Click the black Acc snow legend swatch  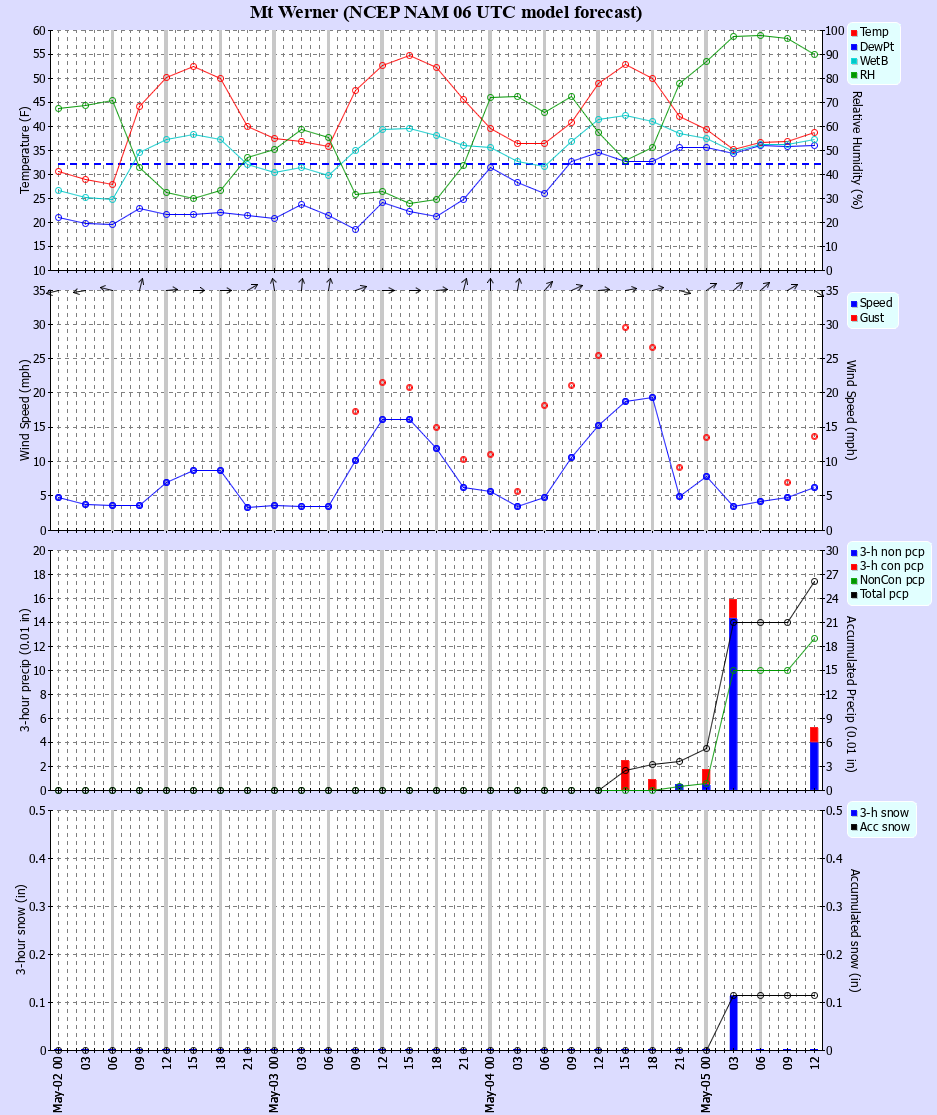tap(854, 828)
